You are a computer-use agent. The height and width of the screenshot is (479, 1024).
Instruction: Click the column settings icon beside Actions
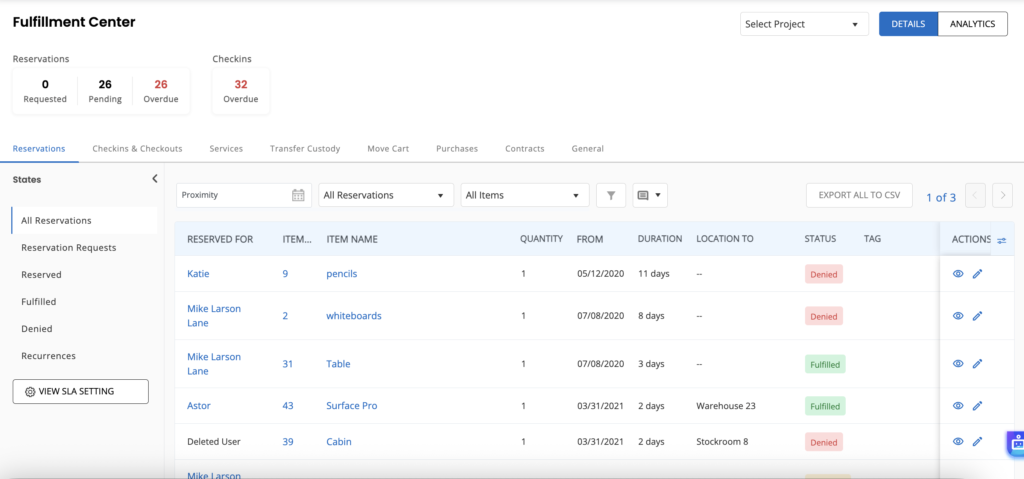[x=1001, y=240]
